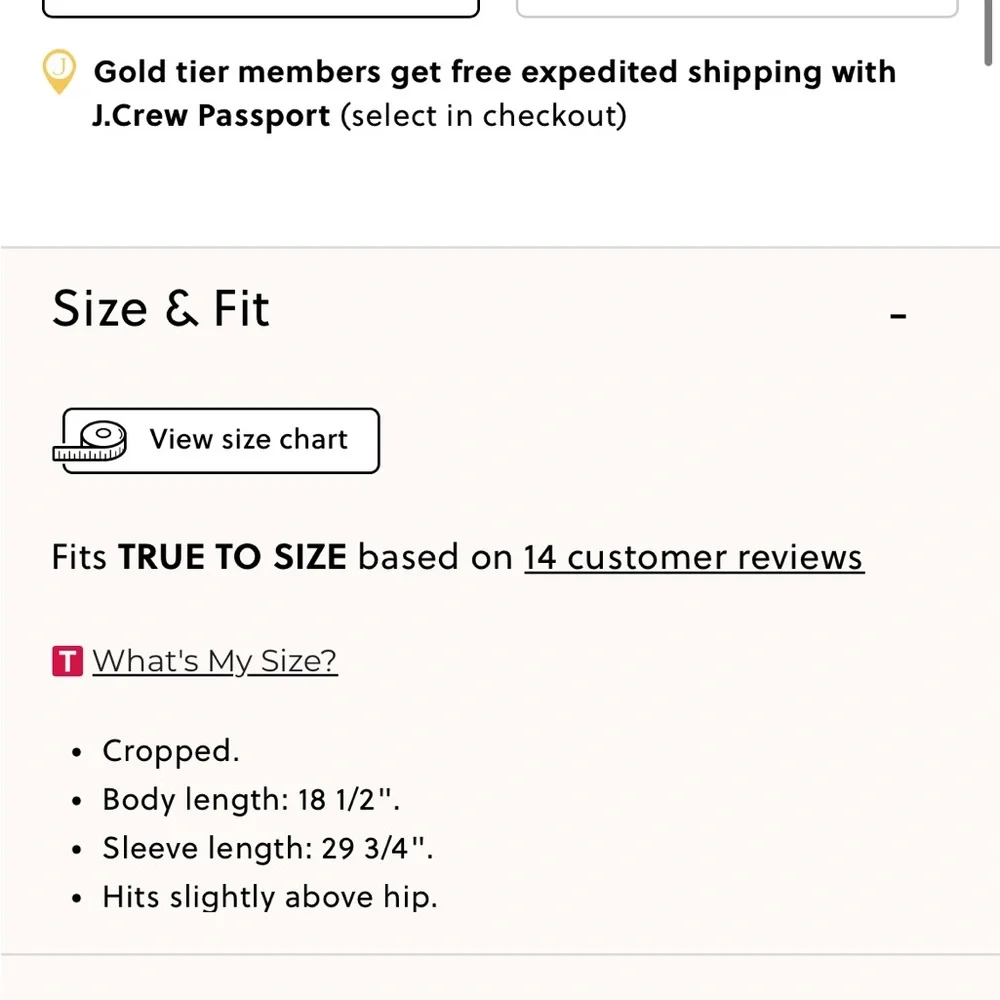Click the bold TRUE TO SIZE text
This screenshot has width=1000, height=1000.
(x=232, y=557)
